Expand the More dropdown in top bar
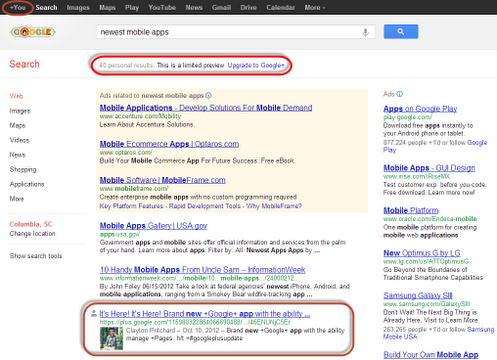The height and width of the screenshot is (360, 497). coord(315,7)
